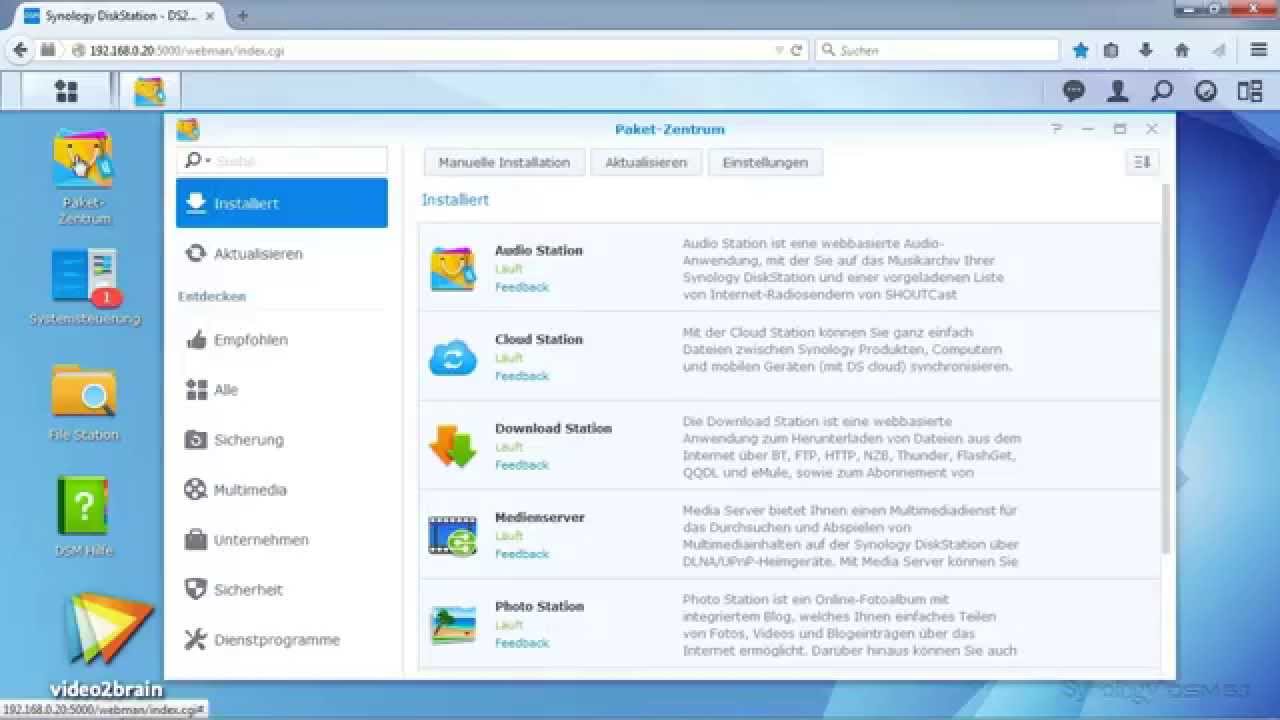Select Empfohlen category
Image resolution: width=1280 pixels, height=720 pixels.
282,340
